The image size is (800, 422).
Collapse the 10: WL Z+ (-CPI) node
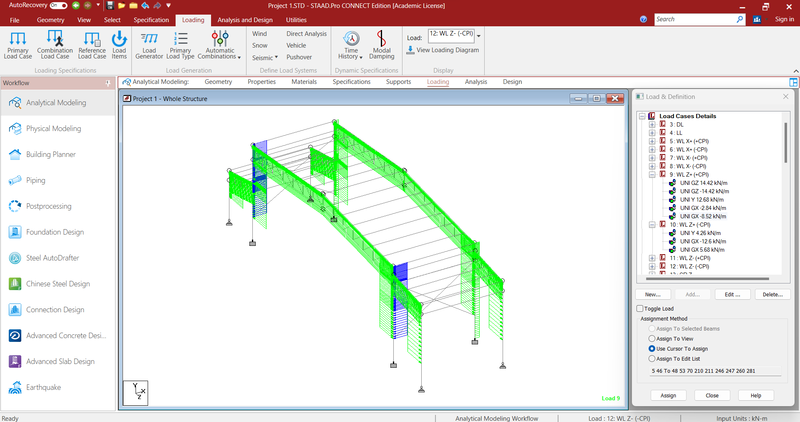click(652, 225)
